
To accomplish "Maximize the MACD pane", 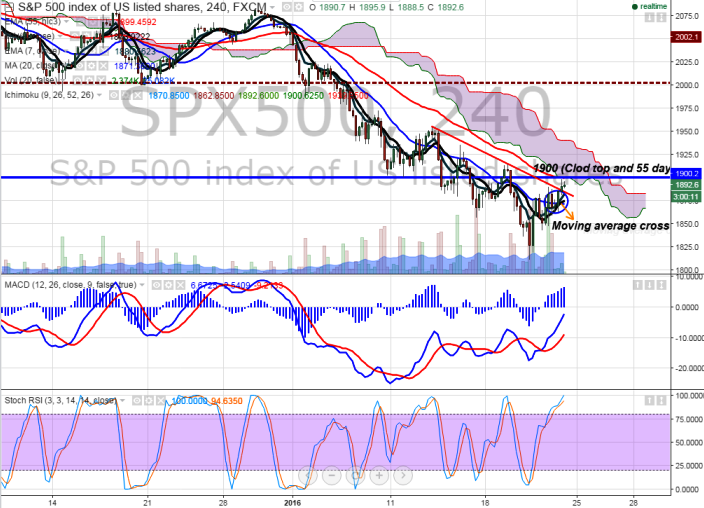I will pyautogui.click(x=661, y=285).
